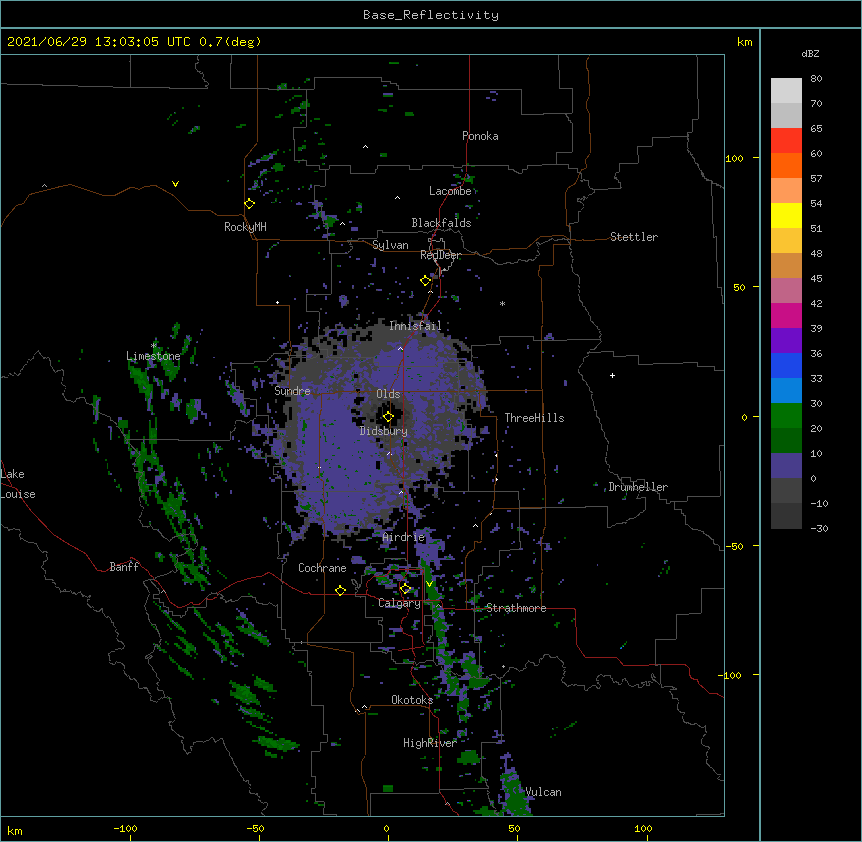Click the Blackfalds city label
Viewport: 862px width, 842px height.
tap(441, 223)
